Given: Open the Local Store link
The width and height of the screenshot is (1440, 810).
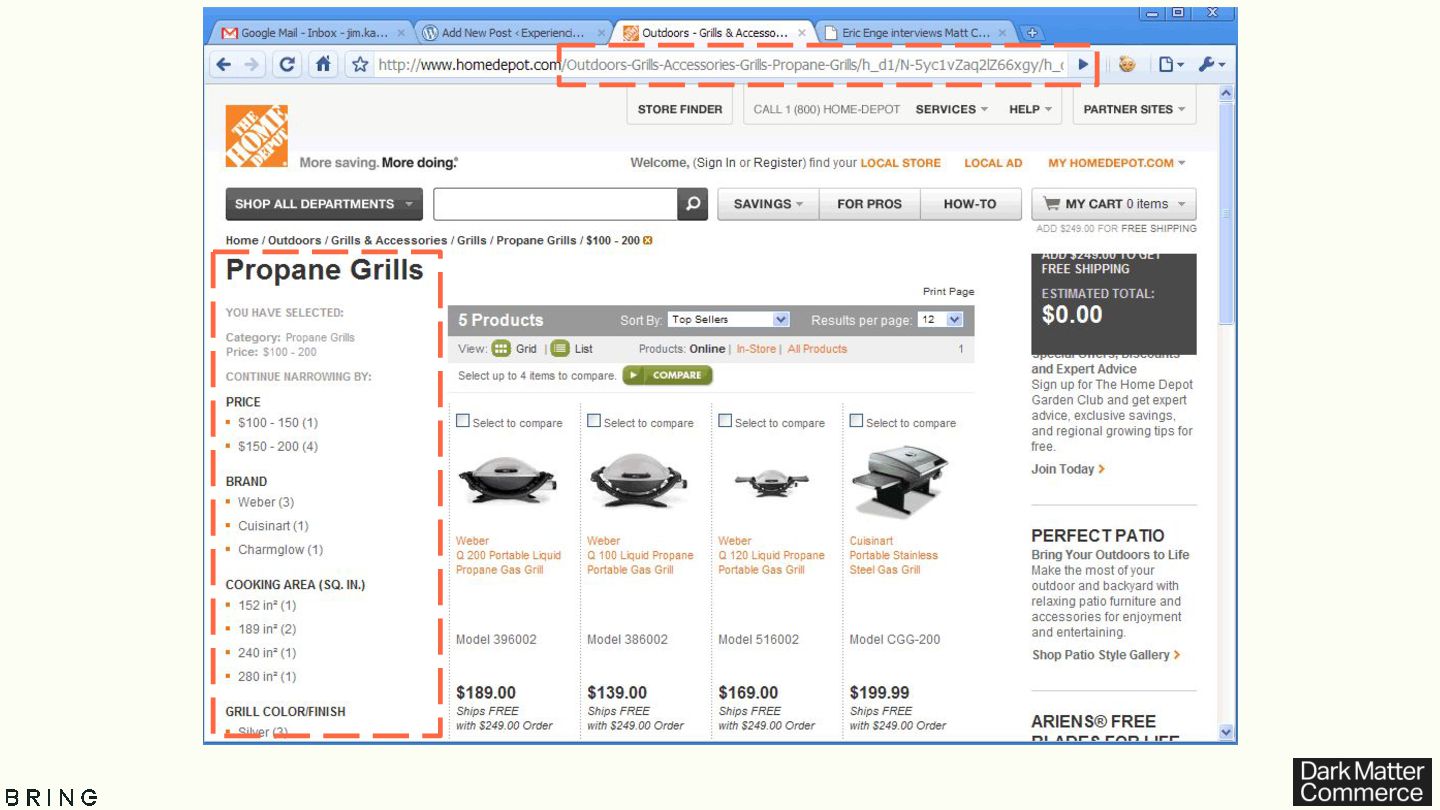Looking at the screenshot, I should coord(901,163).
